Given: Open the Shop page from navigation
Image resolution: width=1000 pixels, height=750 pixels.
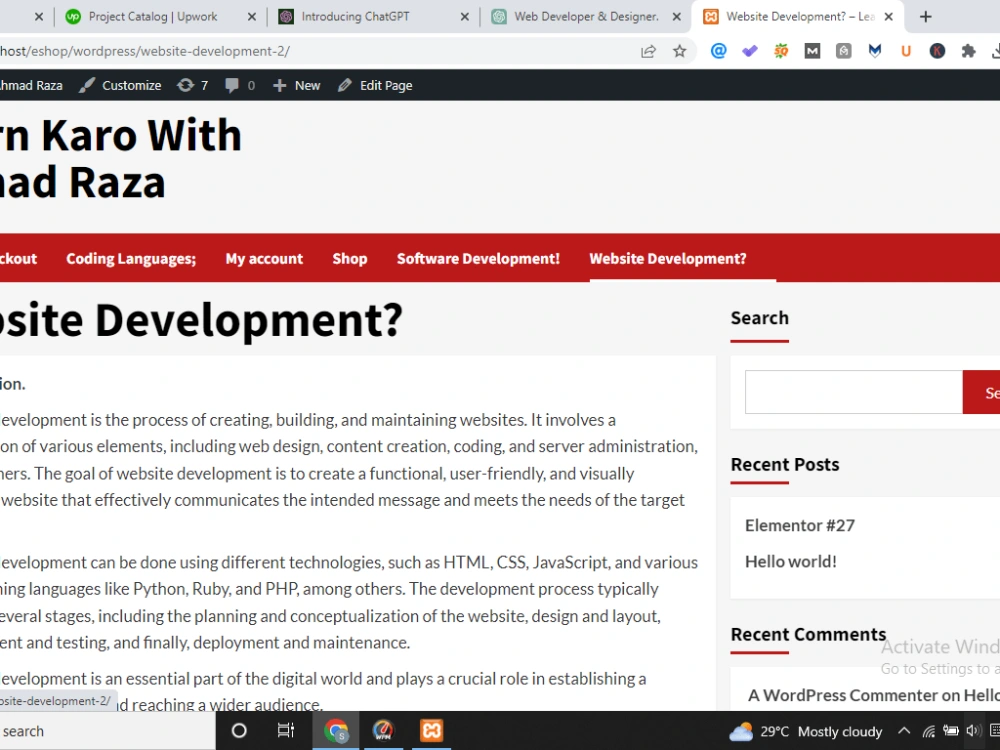Looking at the screenshot, I should (x=349, y=258).
